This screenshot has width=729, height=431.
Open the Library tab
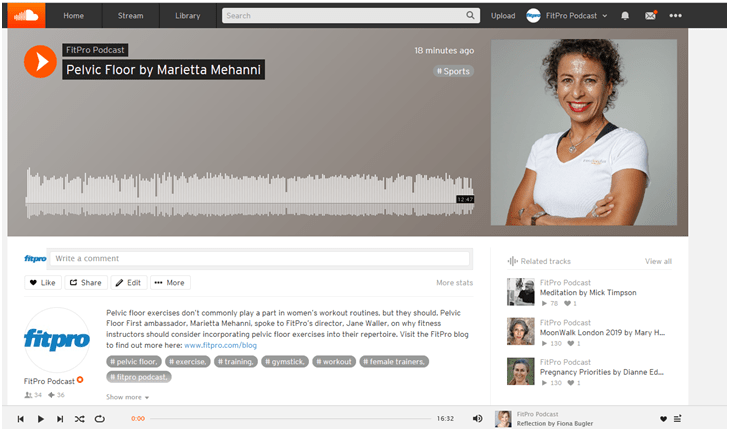[187, 15]
